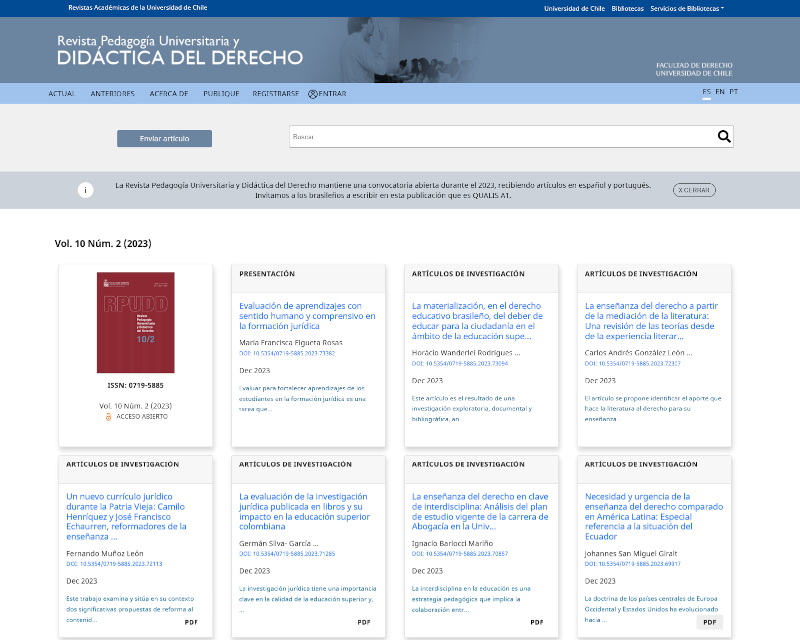800x640 pixels.
Task: Open the ACERCA DE menu
Action: pos(172,93)
